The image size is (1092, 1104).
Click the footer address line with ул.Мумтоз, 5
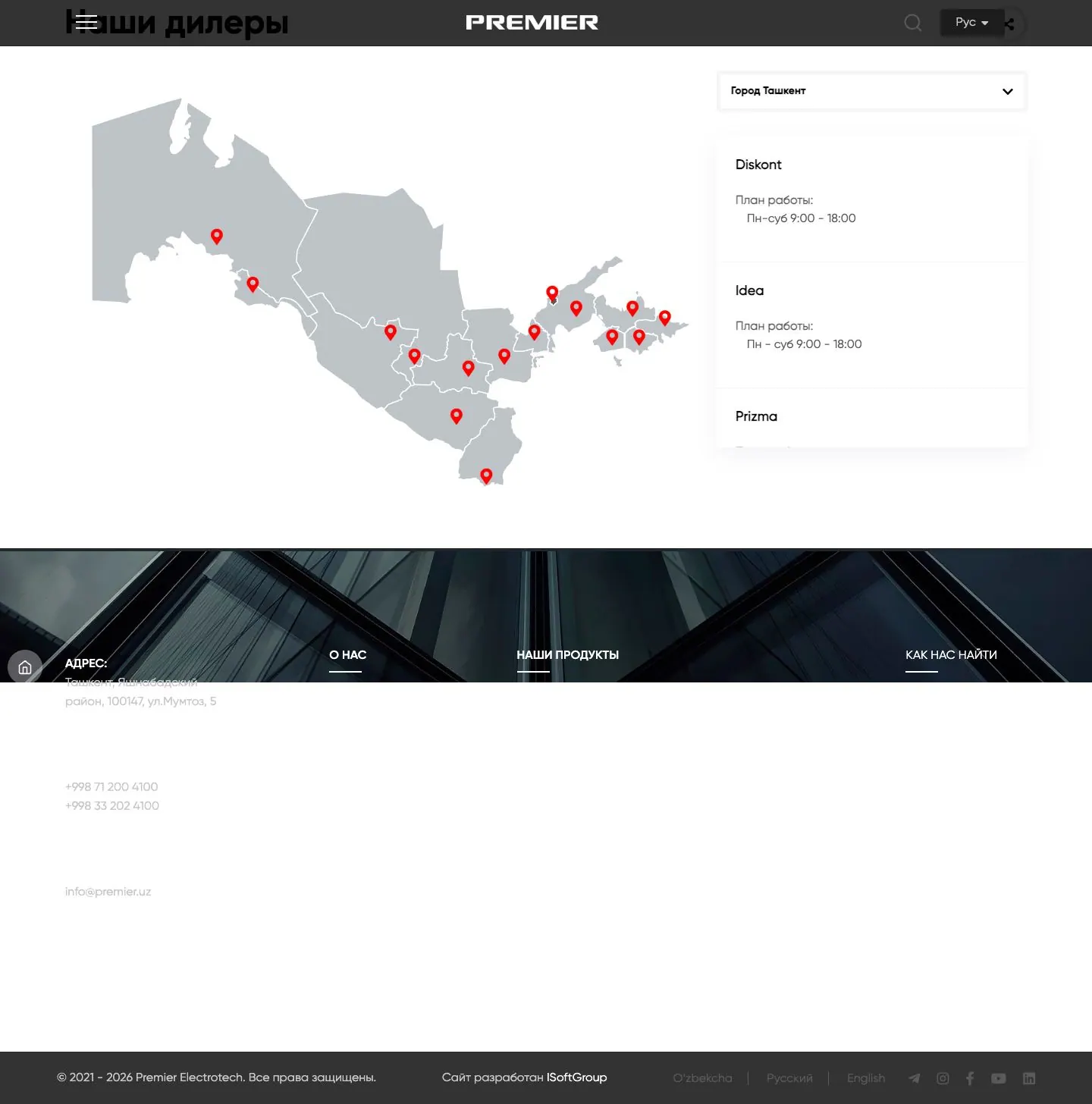pyautogui.click(x=141, y=701)
